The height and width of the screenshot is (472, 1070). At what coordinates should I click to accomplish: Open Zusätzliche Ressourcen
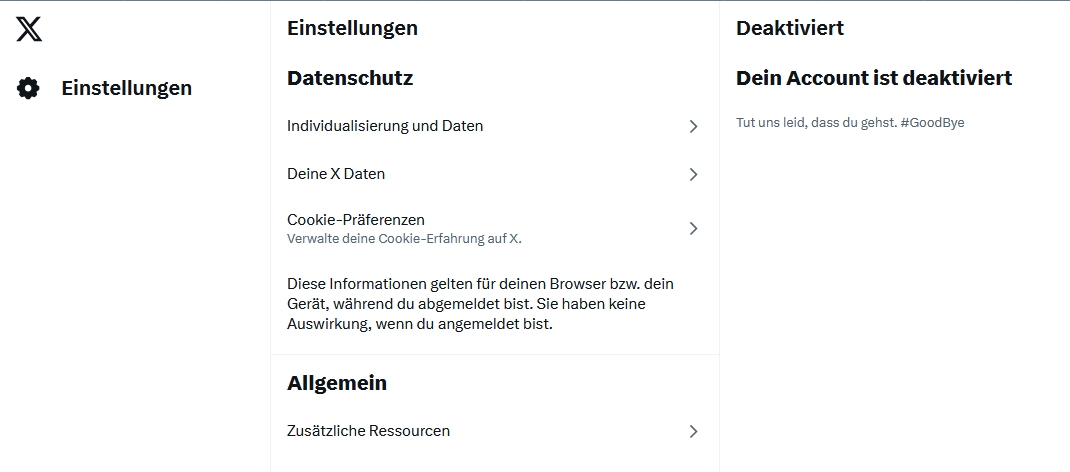(x=495, y=431)
